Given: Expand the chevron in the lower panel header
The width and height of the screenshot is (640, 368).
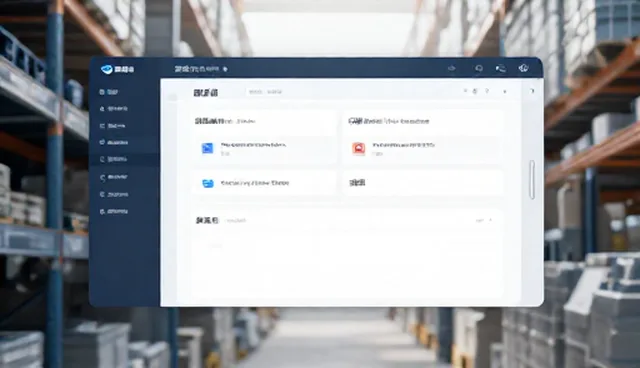Looking at the screenshot, I should (x=491, y=220).
